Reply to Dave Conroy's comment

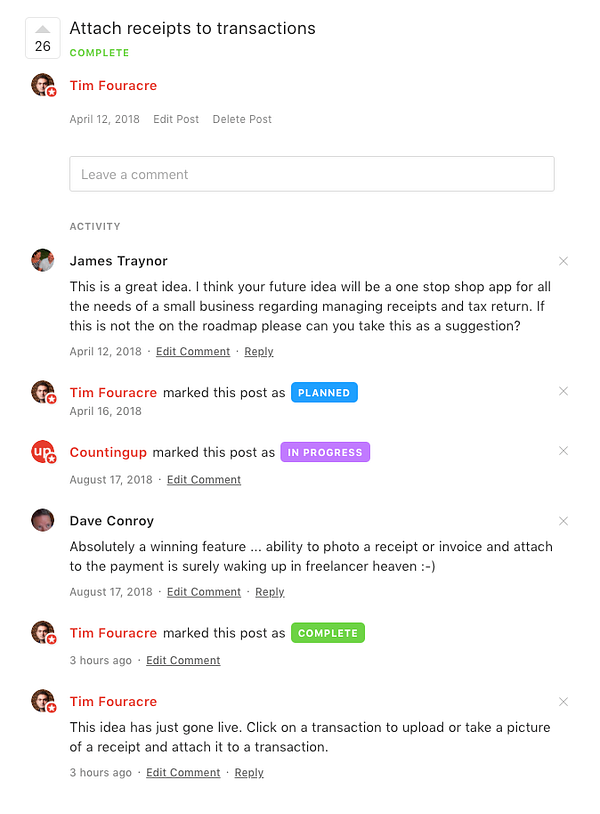point(270,592)
